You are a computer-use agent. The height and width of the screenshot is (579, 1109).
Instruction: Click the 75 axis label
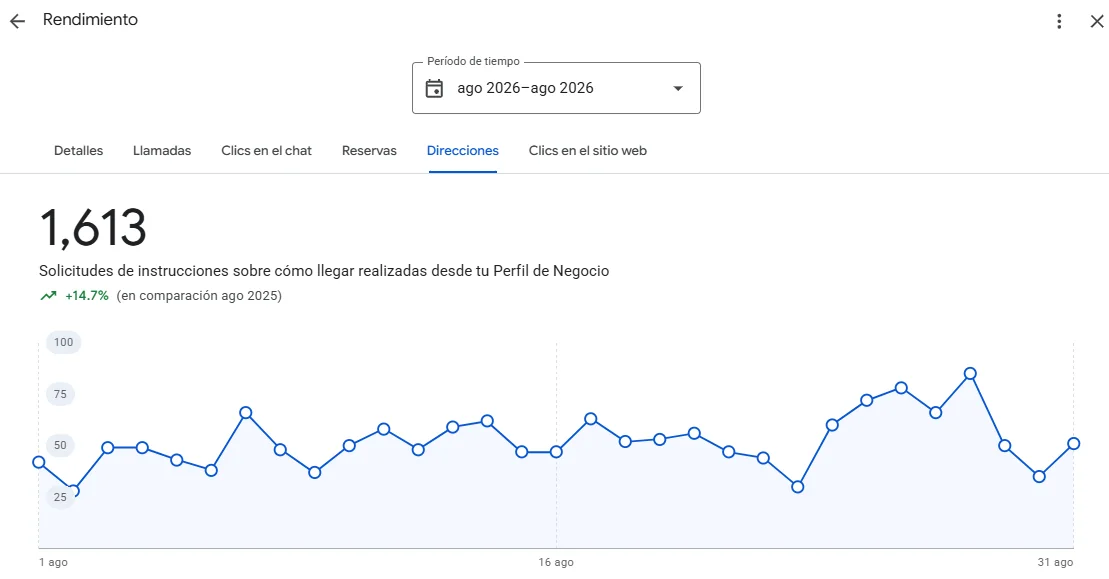60,394
